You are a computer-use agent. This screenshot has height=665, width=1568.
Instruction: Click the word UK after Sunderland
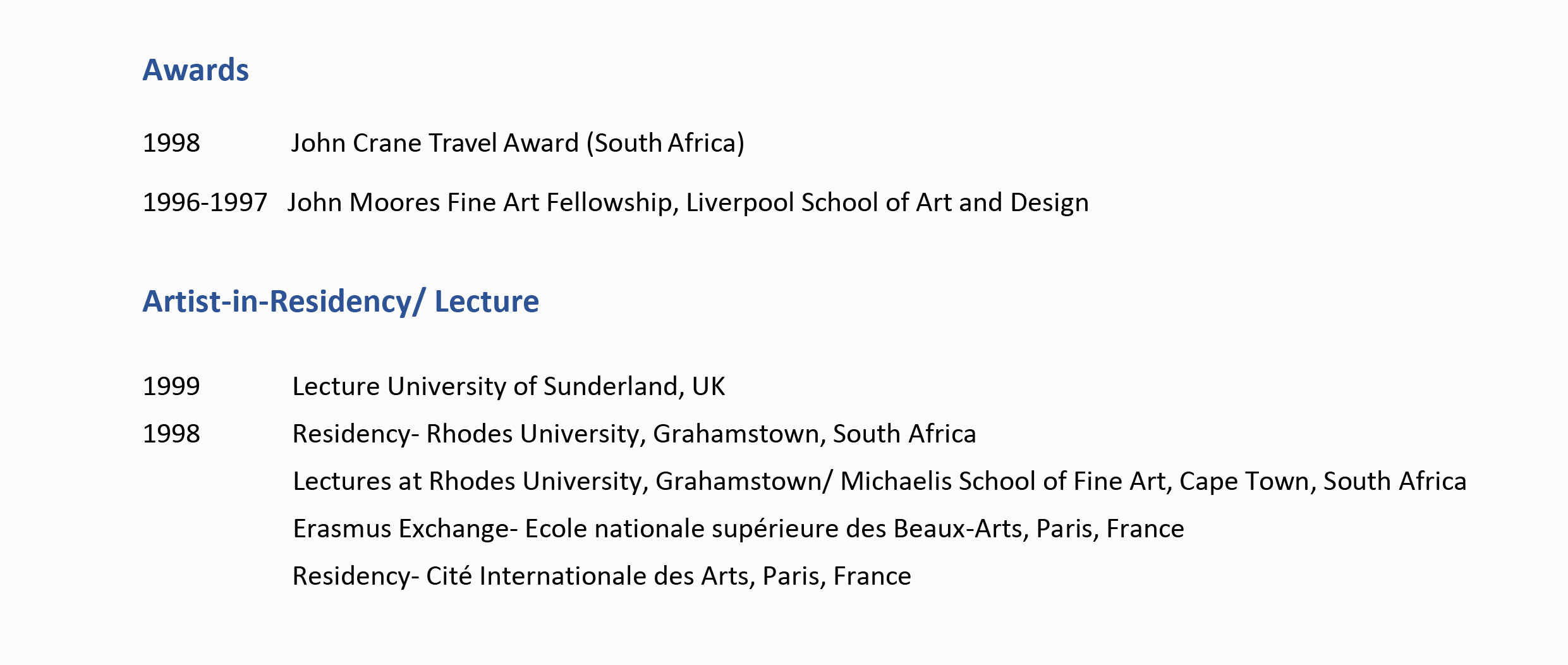pos(708,387)
